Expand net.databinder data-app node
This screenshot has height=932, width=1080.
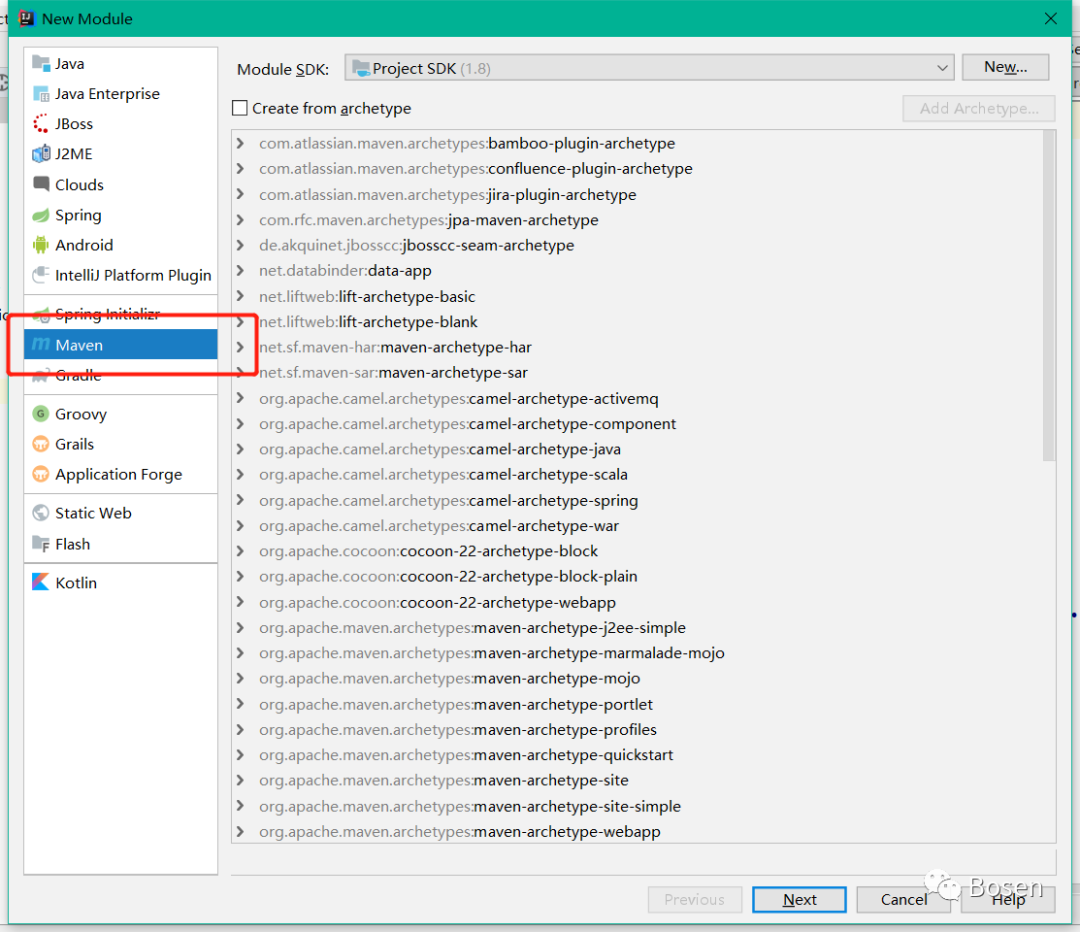tap(240, 271)
